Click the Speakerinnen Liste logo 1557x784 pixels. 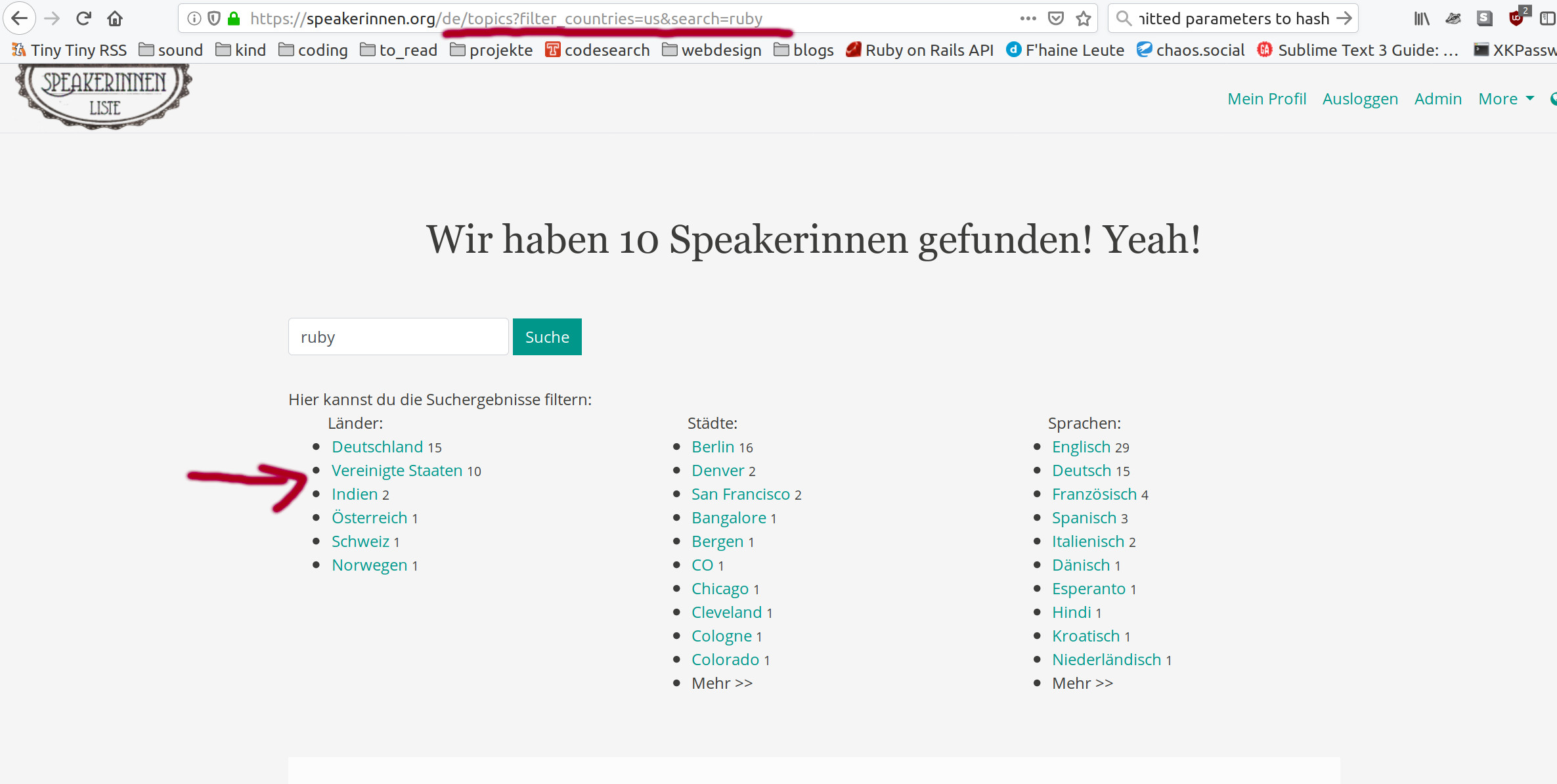pyautogui.click(x=104, y=95)
